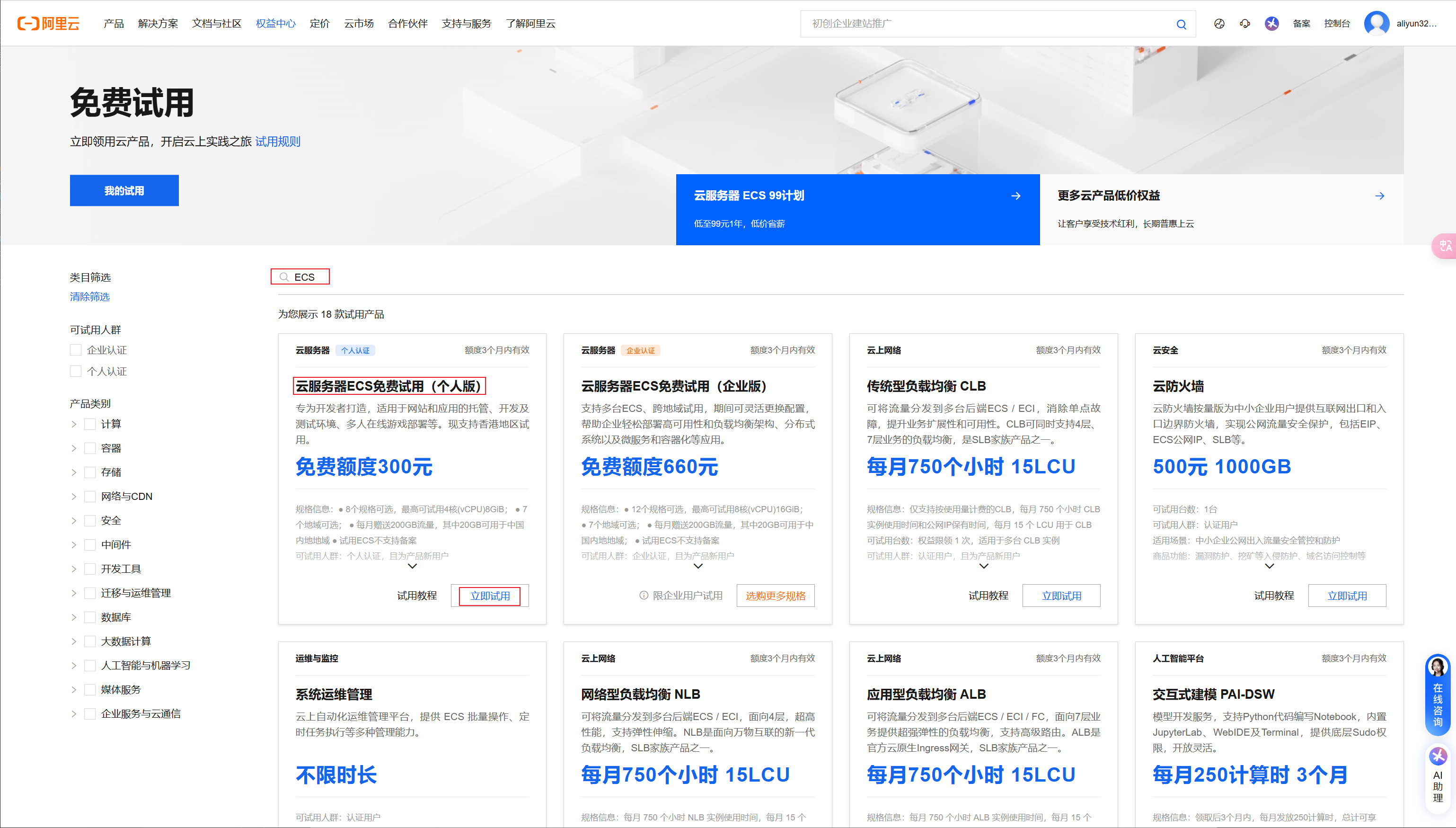Open the 解决方案 top menu

click(158, 23)
